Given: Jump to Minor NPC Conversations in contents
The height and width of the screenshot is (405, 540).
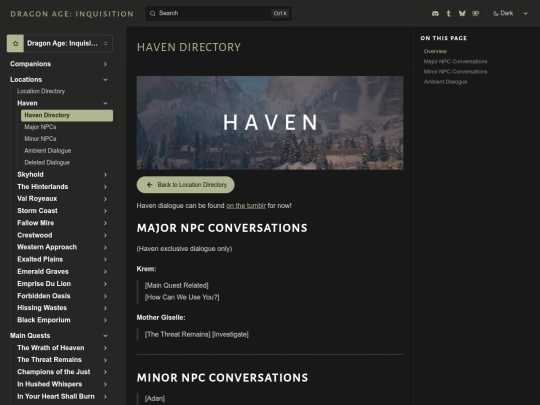Looking at the screenshot, I should point(455,72).
